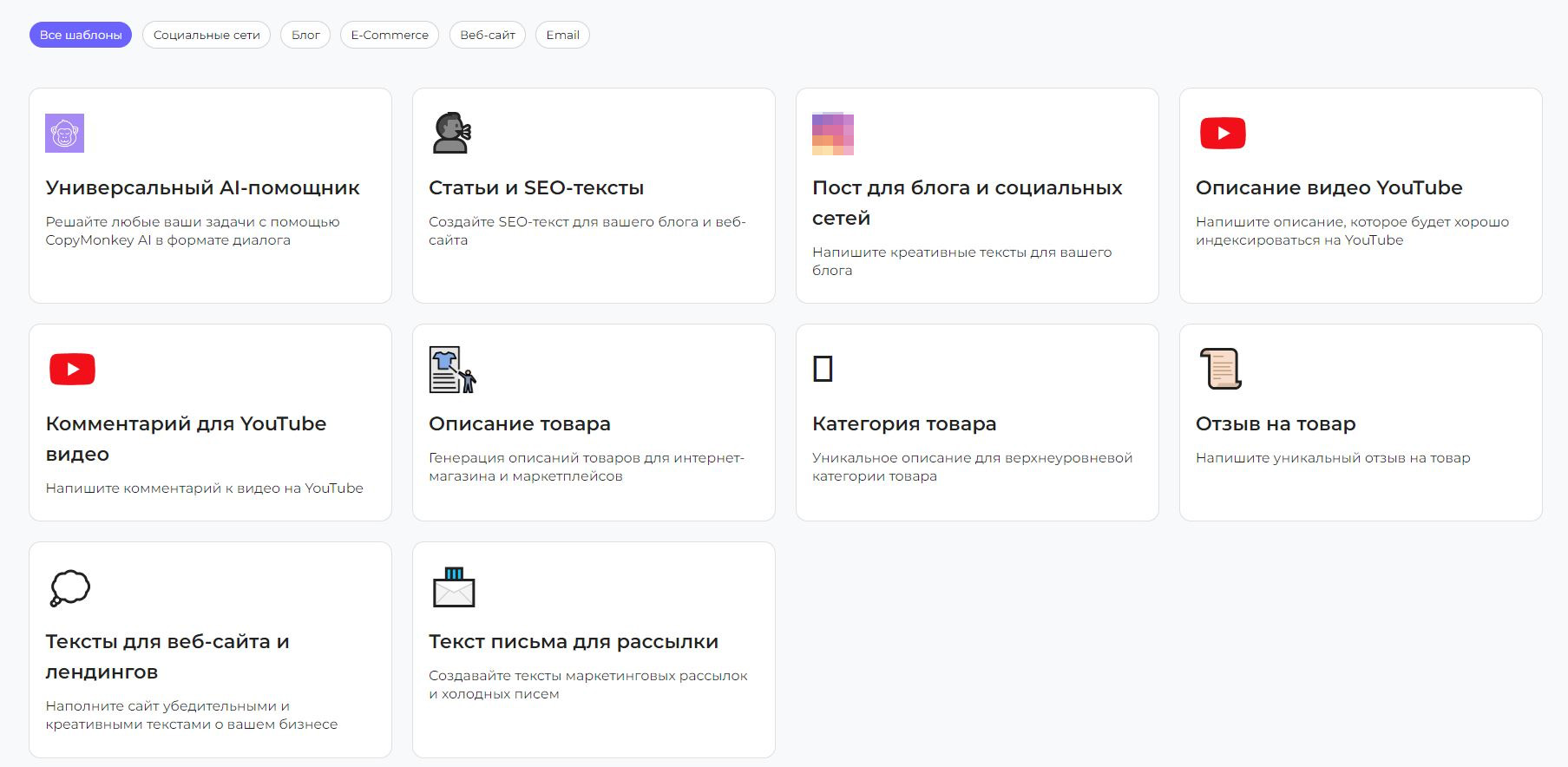Click the envelope newsletter icon
The width and height of the screenshot is (1568, 767).
[x=453, y=587]
